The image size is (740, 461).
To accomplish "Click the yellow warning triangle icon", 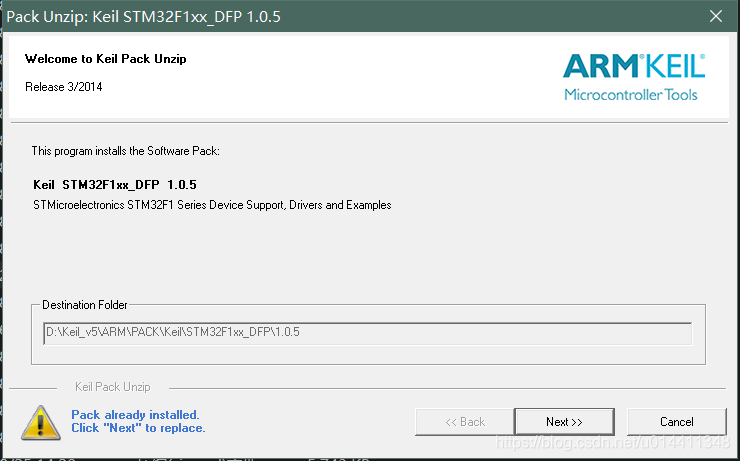I will point(41,422).
